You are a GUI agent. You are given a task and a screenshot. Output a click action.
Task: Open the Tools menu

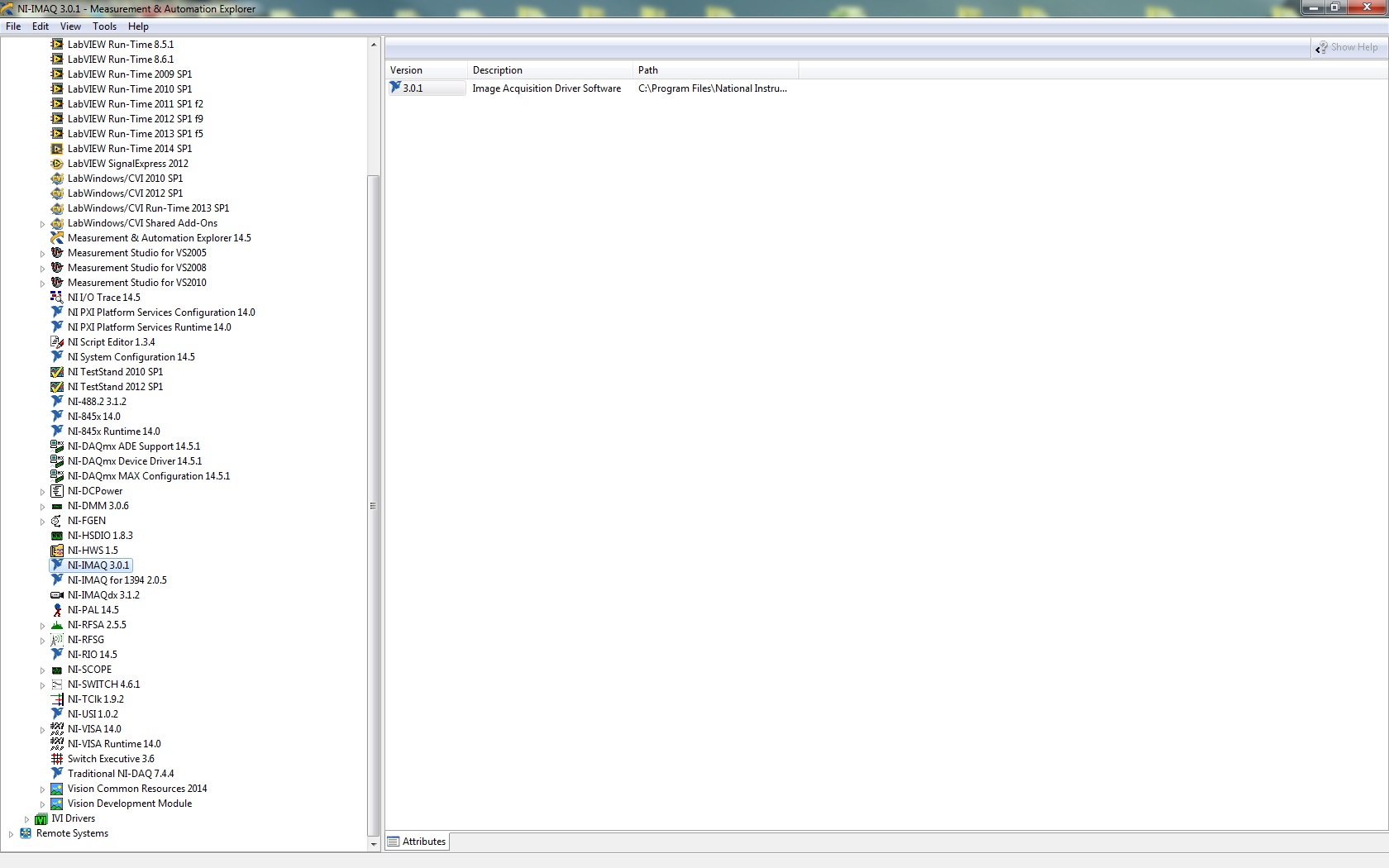pyautogui.click(x=104, y=26)
